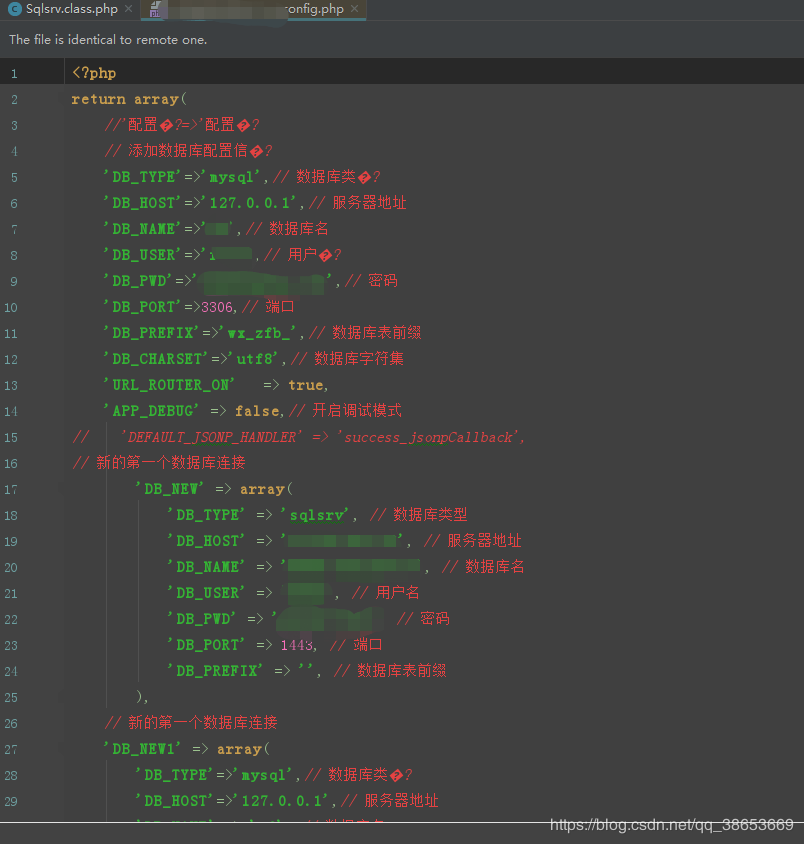804x844 pixels.
Task: Click 'APP_DEBUG' key on line 14
Action: click(x=151, y=411)
